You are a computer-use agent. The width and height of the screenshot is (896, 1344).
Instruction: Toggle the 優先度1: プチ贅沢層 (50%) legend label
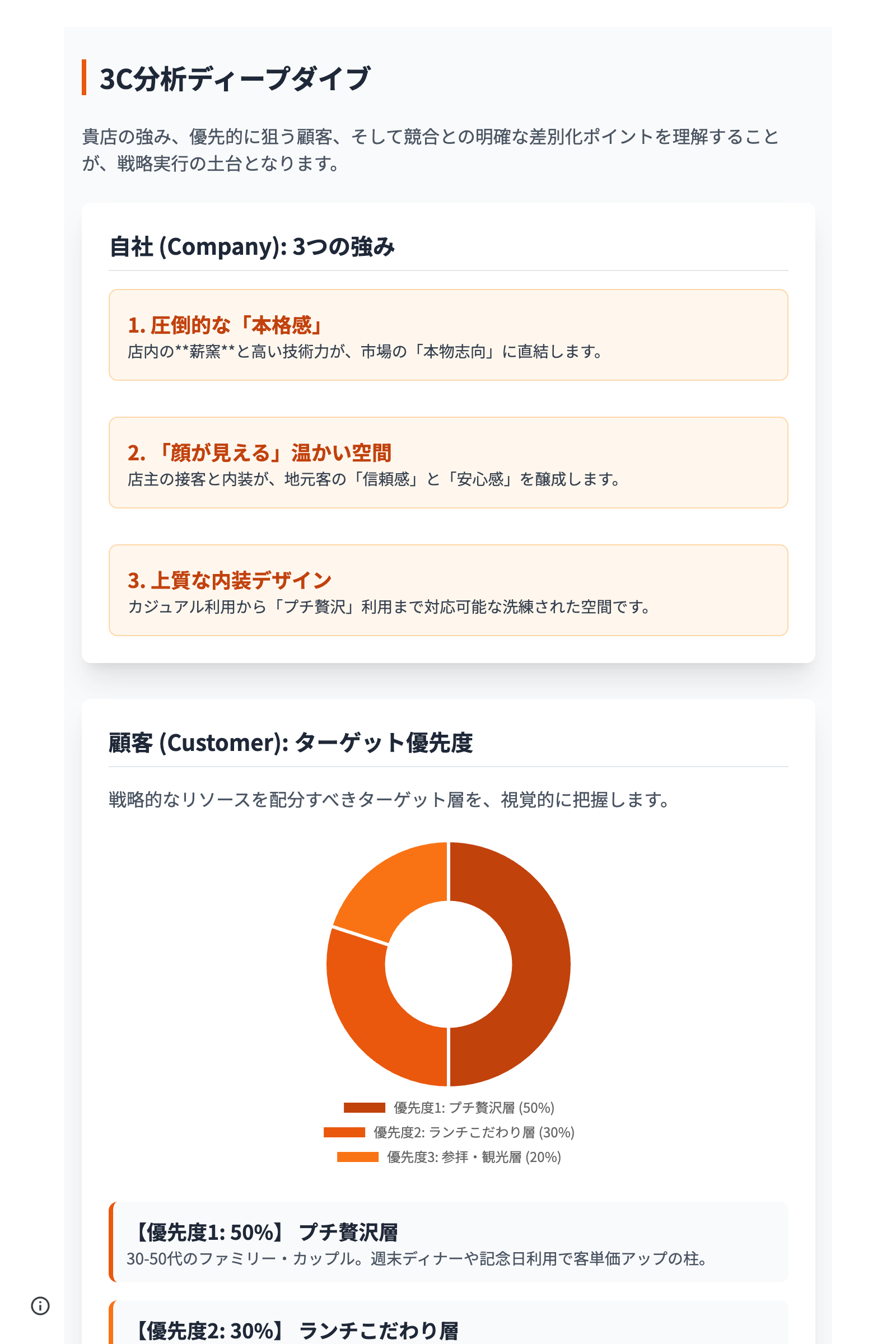pos(474,1108)
